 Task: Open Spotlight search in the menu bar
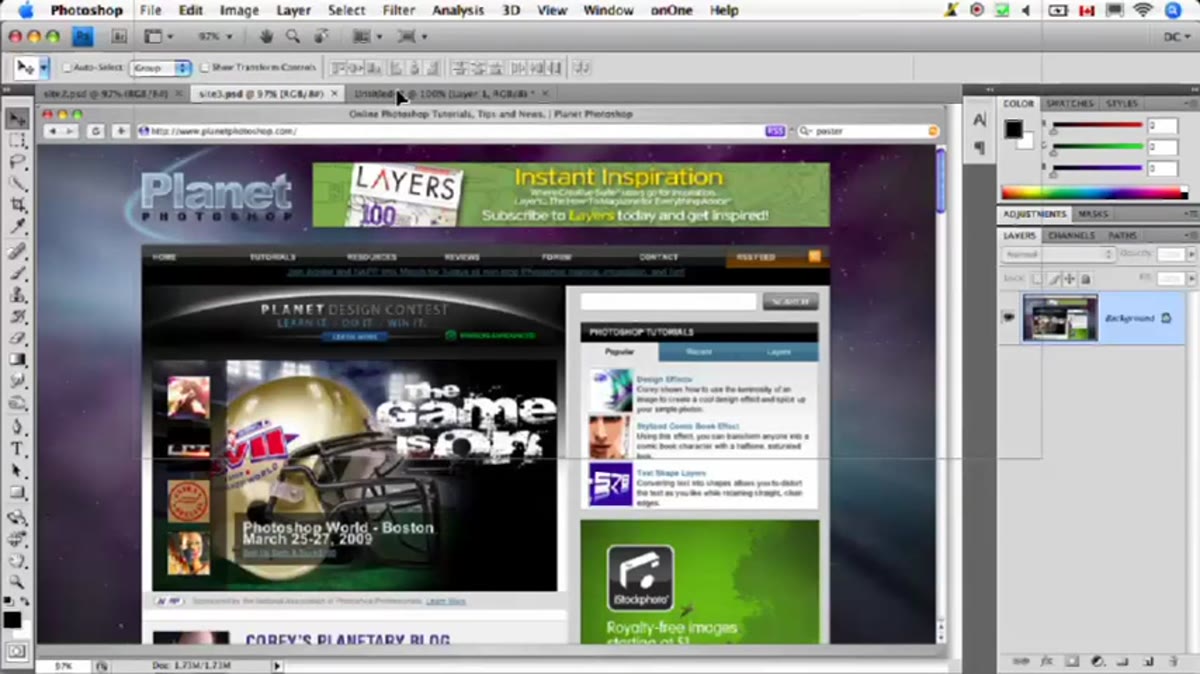1173,11
